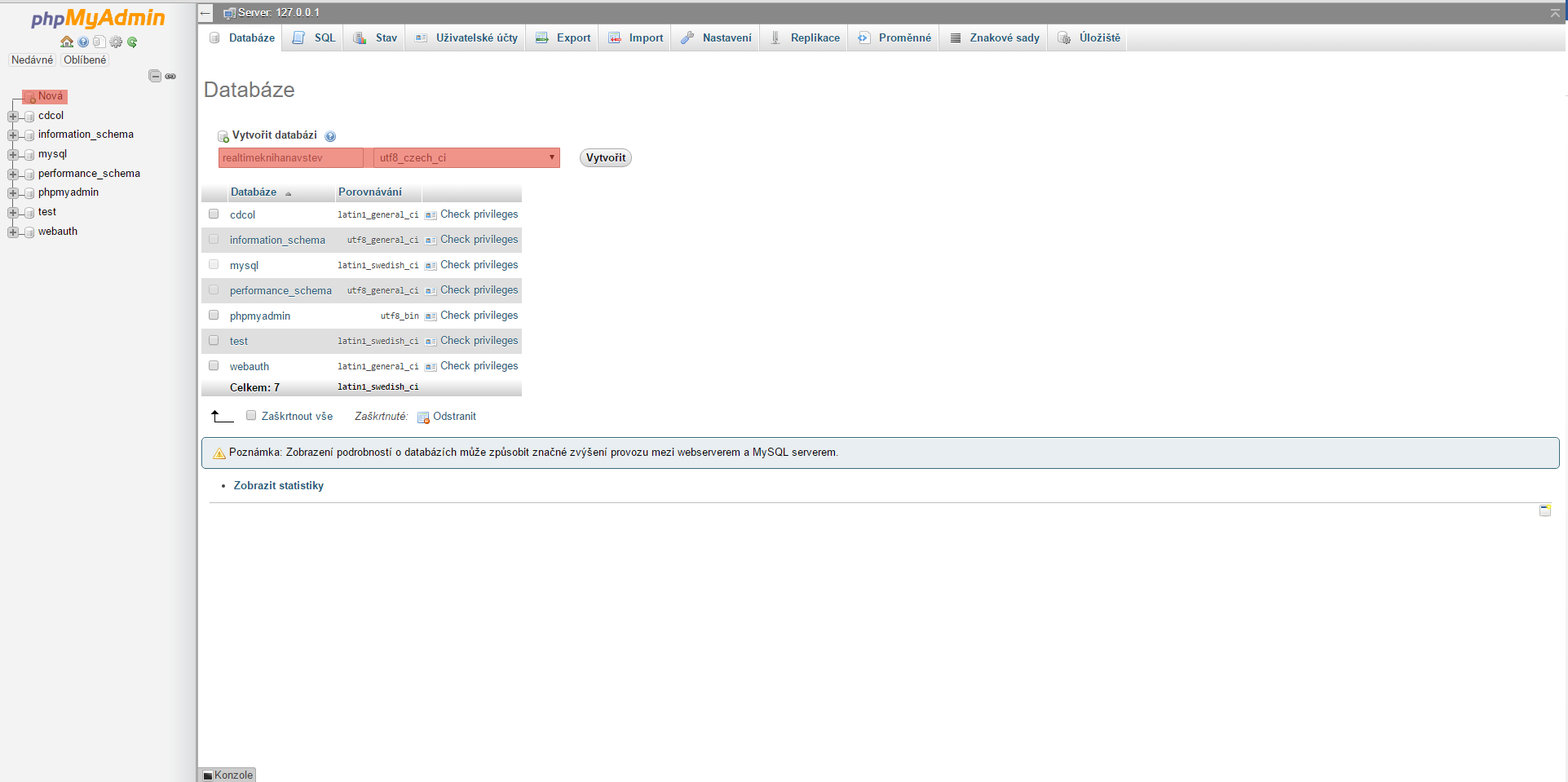Viewport: 1568px width, 782px height.
Task: Click the link-with-main-panel icon
Action: pos(170,75)
